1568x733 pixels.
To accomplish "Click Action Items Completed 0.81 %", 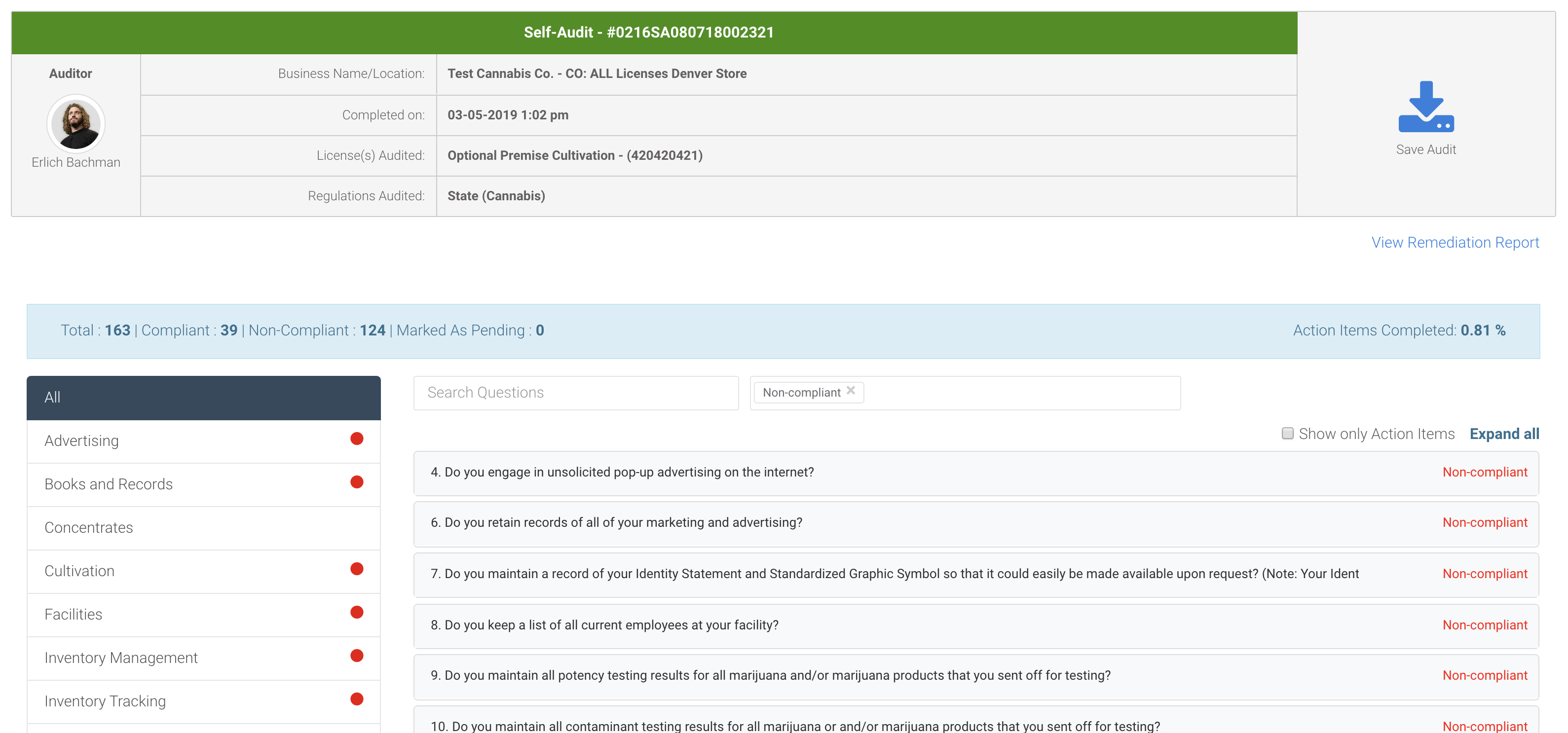I will point(1399,330).
